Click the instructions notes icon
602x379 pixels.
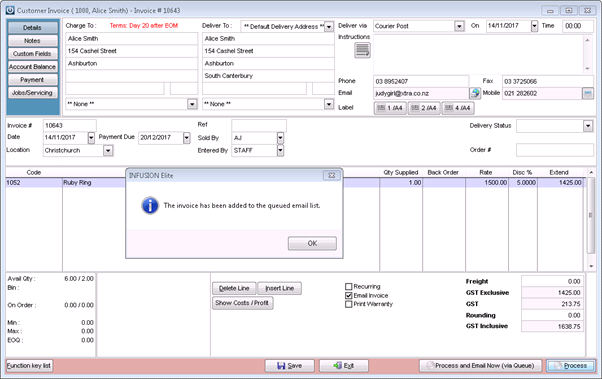click(x=362, y=50)
